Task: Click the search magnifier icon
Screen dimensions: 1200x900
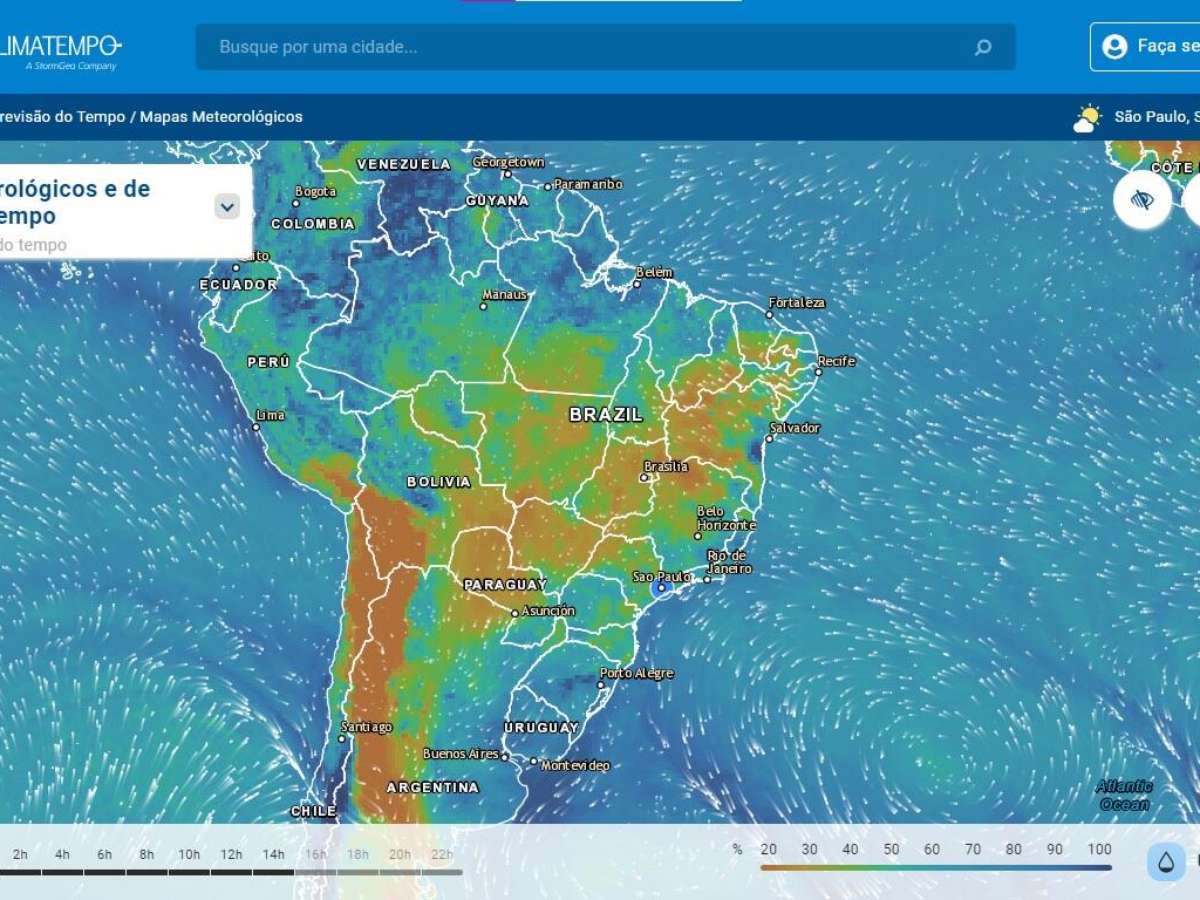Action: 983,47
